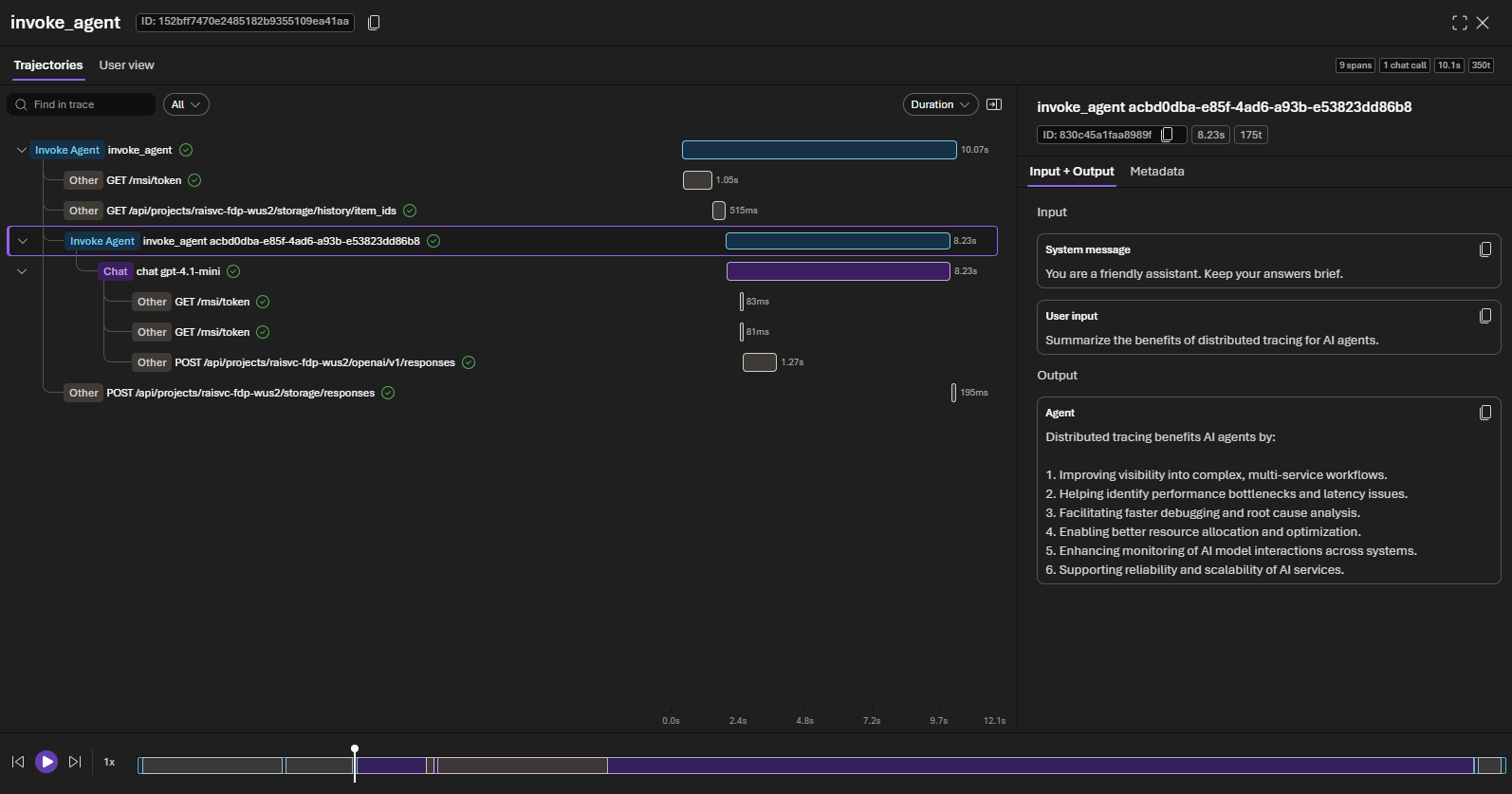
Task: Select the POST storage/responses span
Action: coord(503,393)
